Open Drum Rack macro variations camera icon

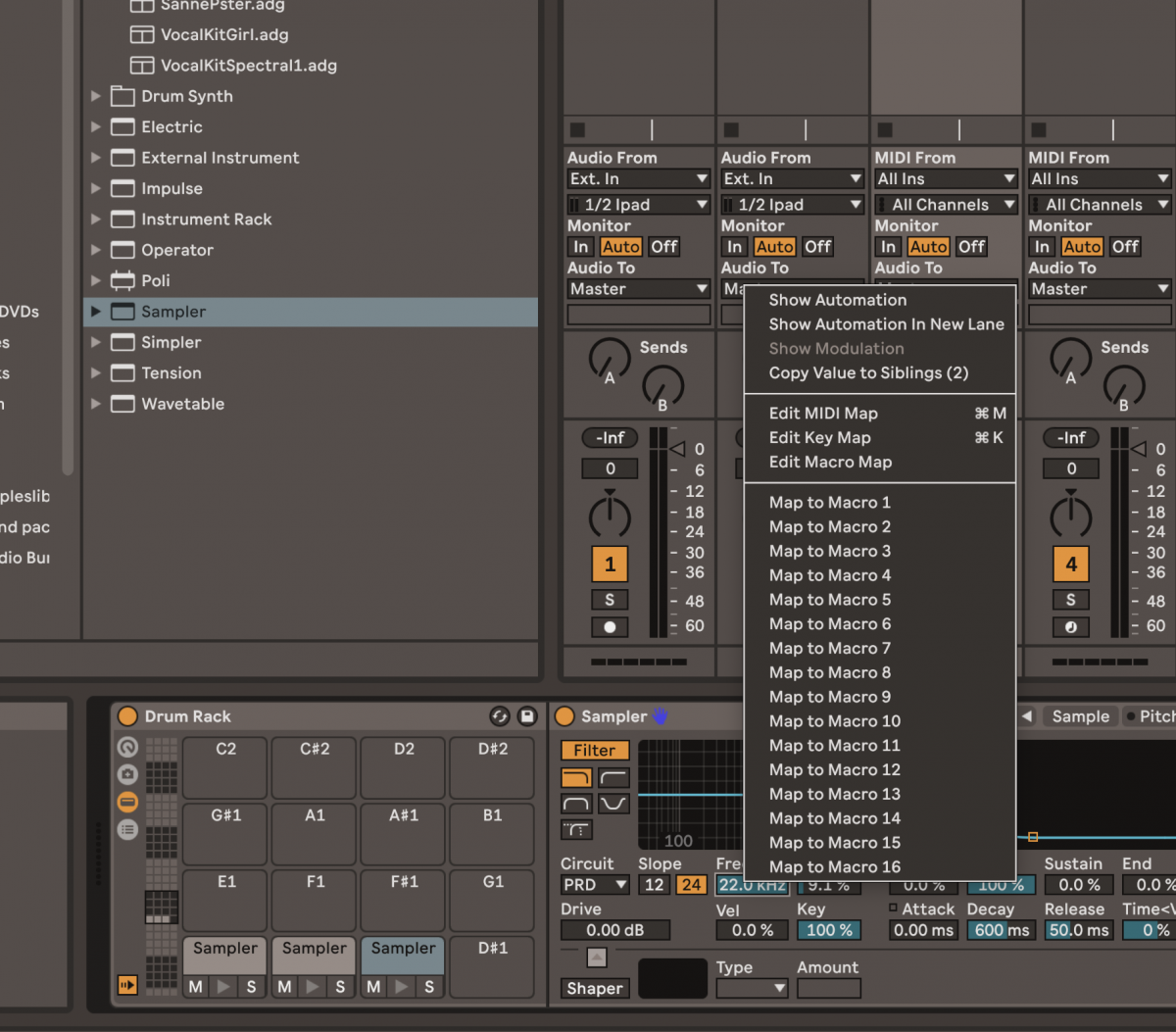click(x=127, y=774)
